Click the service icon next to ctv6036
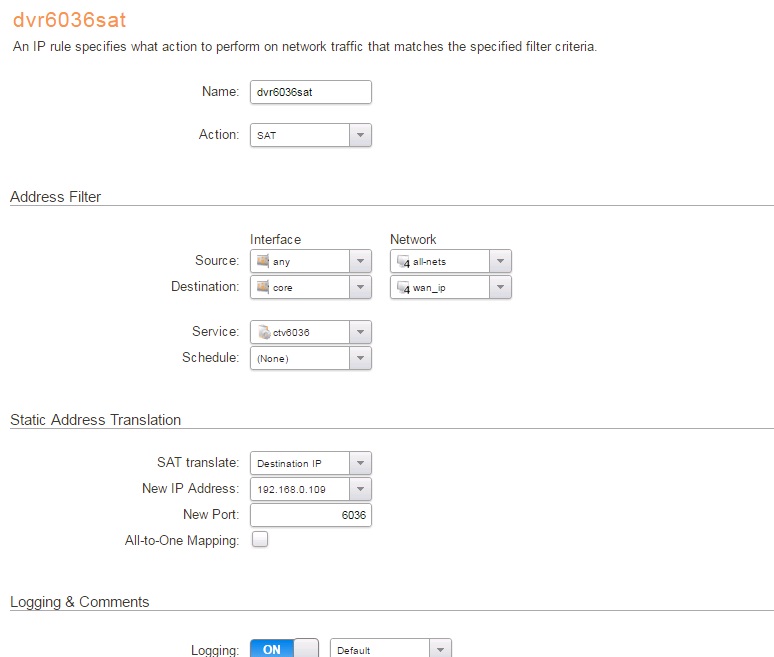 [264, 332]
